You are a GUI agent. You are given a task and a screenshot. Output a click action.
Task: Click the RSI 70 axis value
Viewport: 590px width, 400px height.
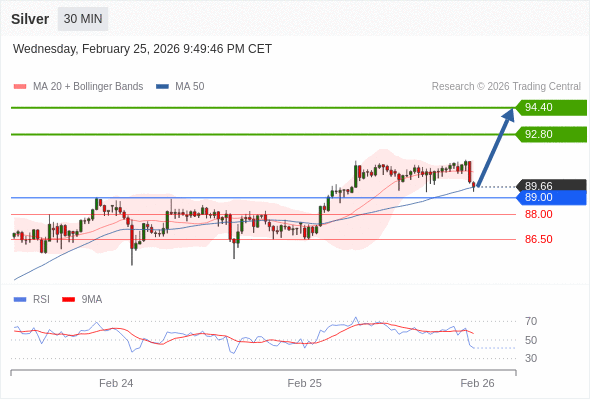click(531, 321)
